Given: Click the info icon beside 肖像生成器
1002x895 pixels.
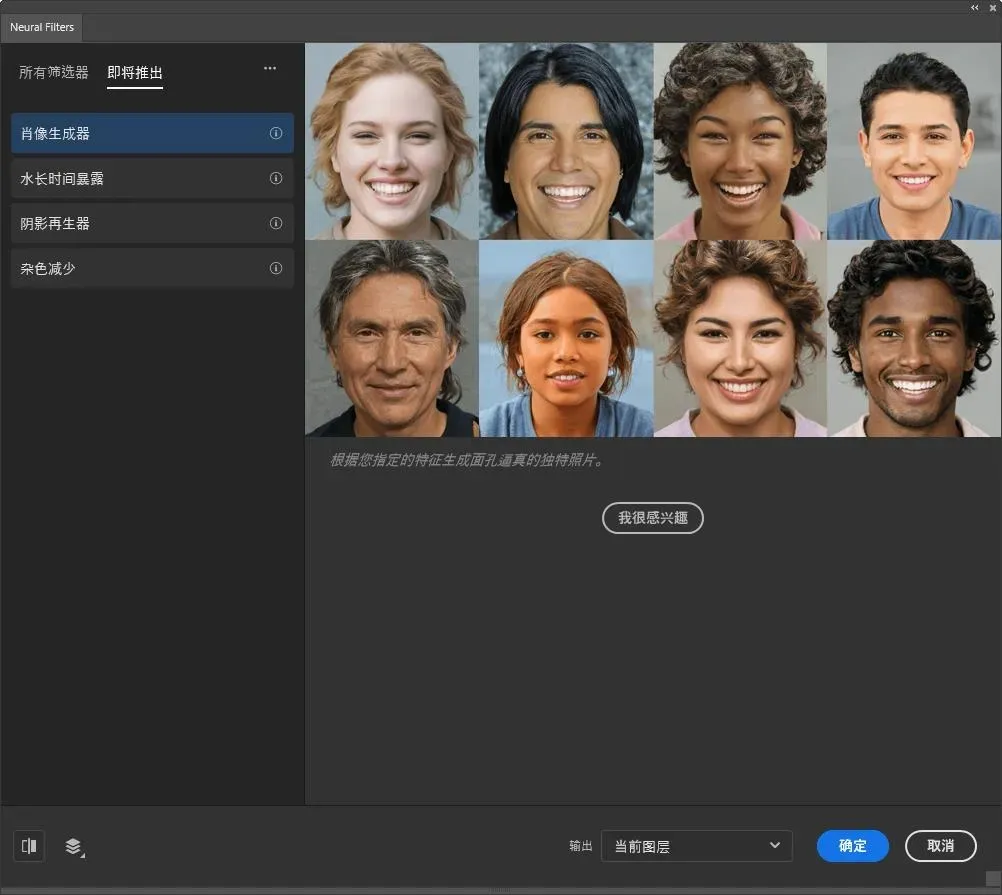Looking at the screenshot, I should [x=276, y=133].
